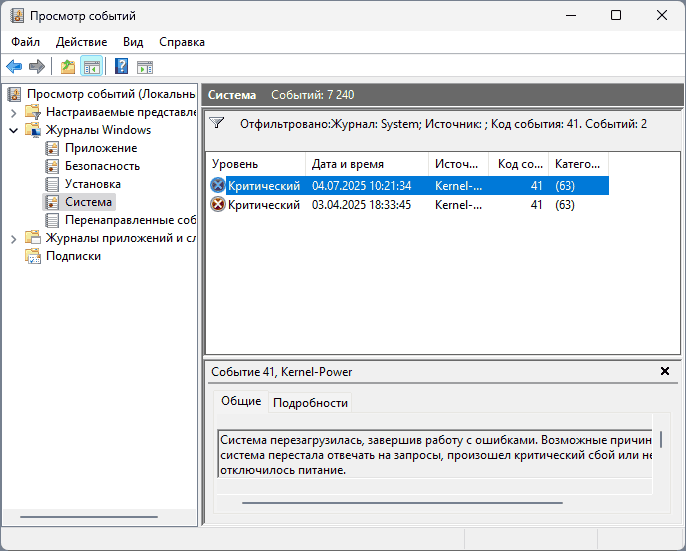Click critical icon of the 03.04.2025 event
The width and height of the screenshot is (686, 551).
pyautogui.click(x=217, y=204)
